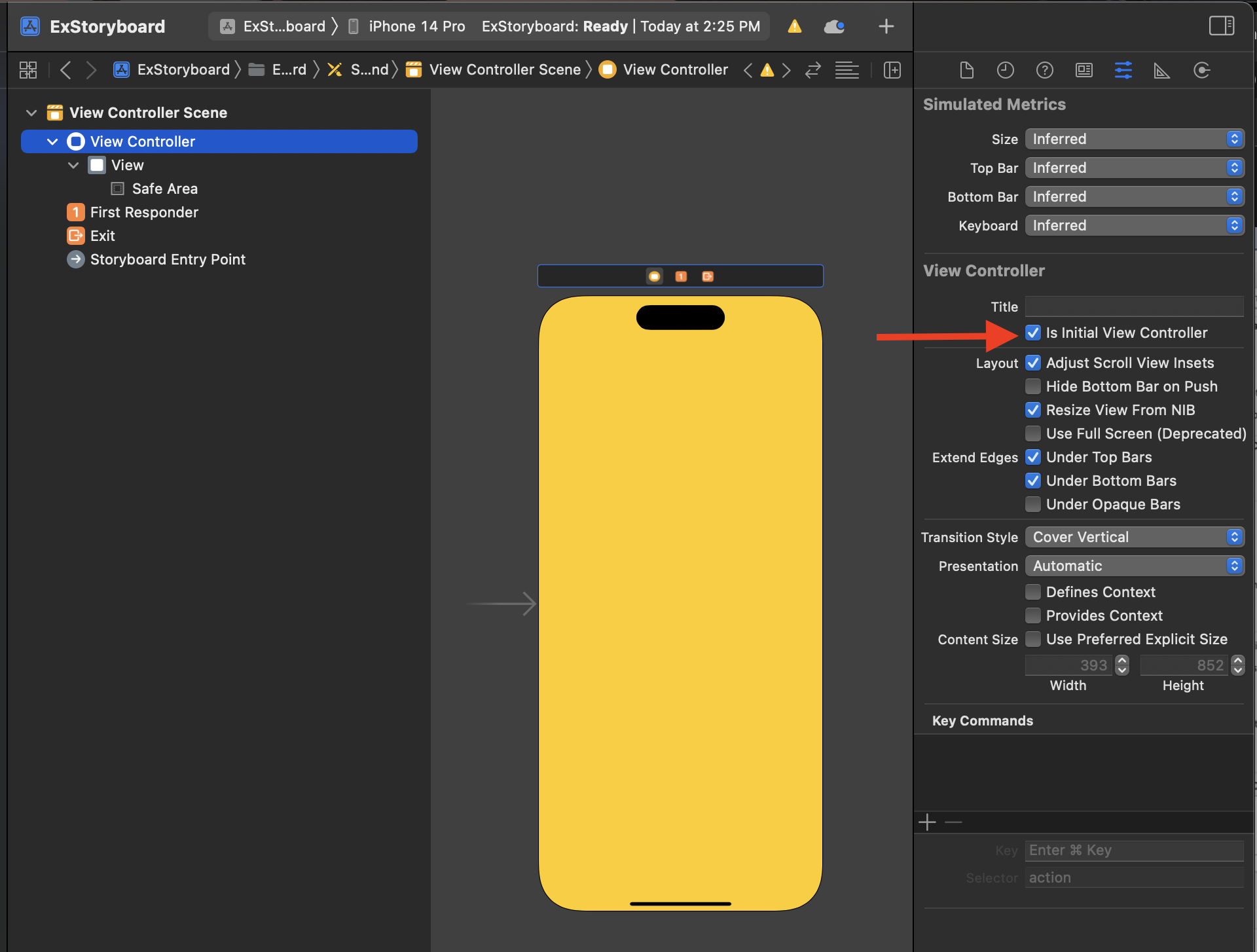Click iPhone 14 Pro run destination

tap(416, 26)
